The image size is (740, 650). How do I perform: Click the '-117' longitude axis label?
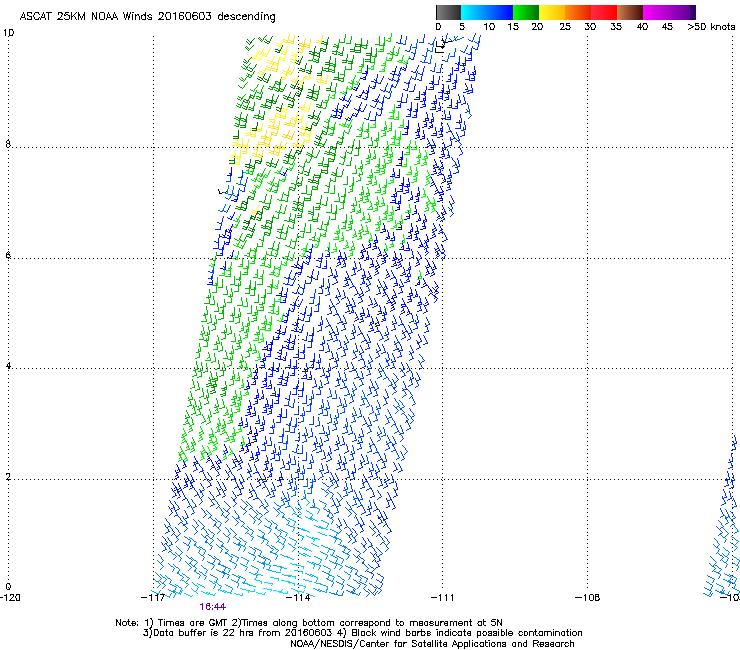click(x=153, y=598)
